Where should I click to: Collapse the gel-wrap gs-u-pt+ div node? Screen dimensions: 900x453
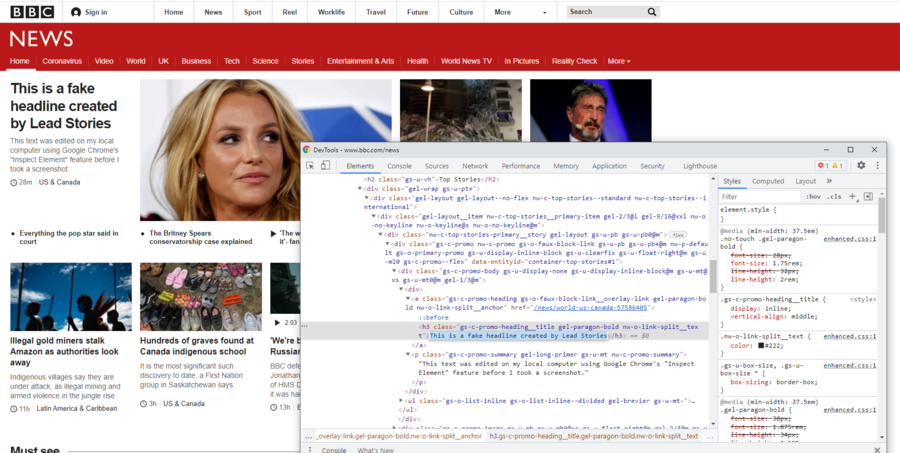coord(360,189)
